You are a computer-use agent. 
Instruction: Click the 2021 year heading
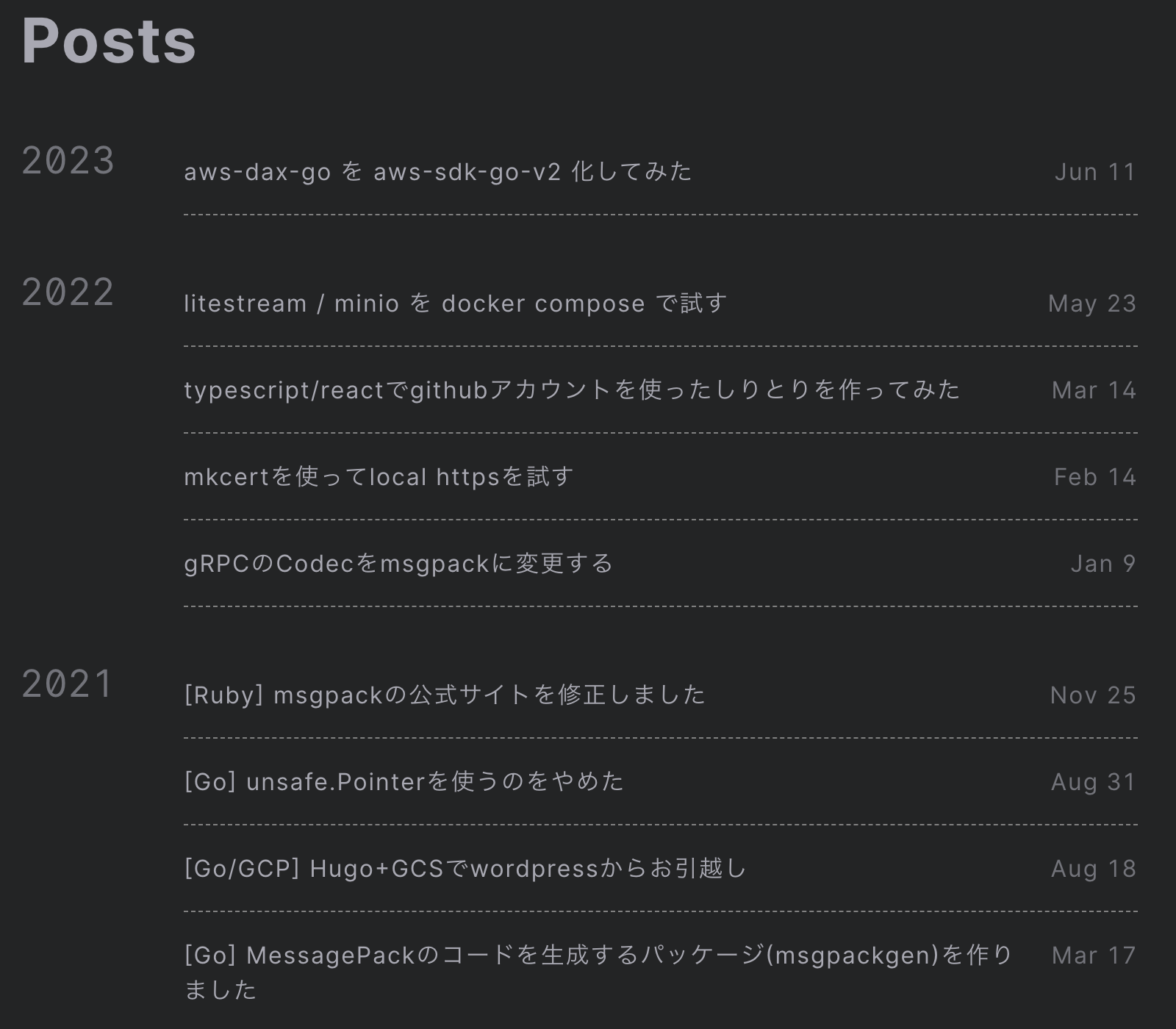(x=68, y=684)
